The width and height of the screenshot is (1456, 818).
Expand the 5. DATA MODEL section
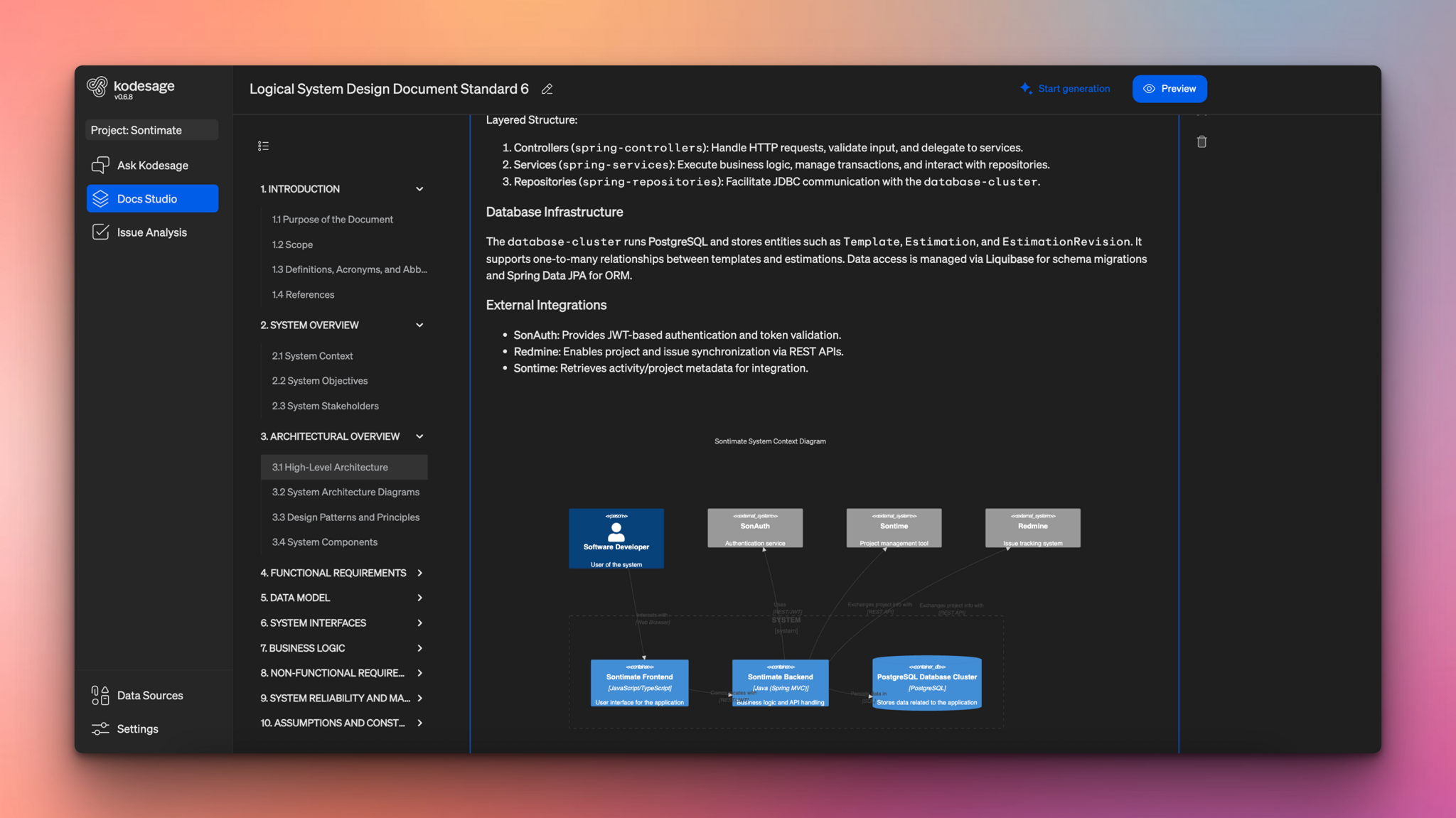[x=419, y=598]
